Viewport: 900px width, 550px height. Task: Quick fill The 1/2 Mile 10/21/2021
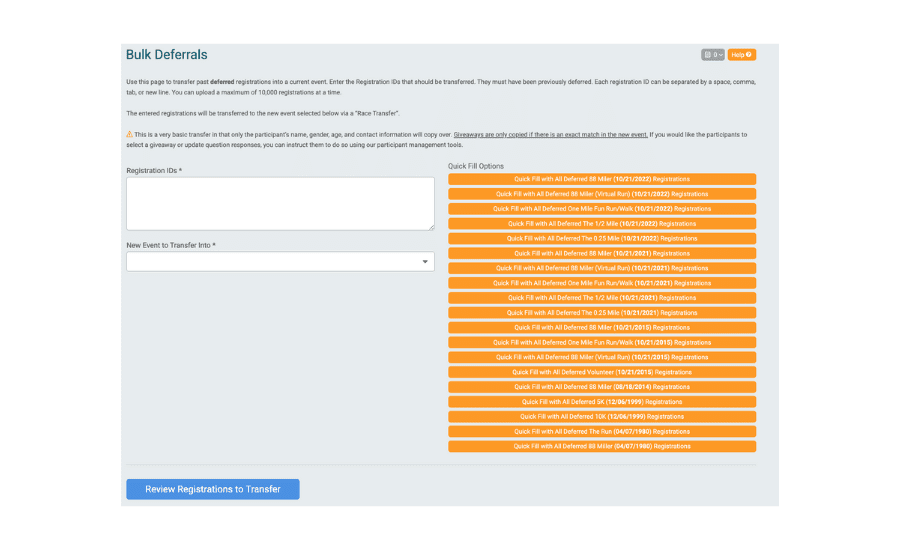(602, 298)
